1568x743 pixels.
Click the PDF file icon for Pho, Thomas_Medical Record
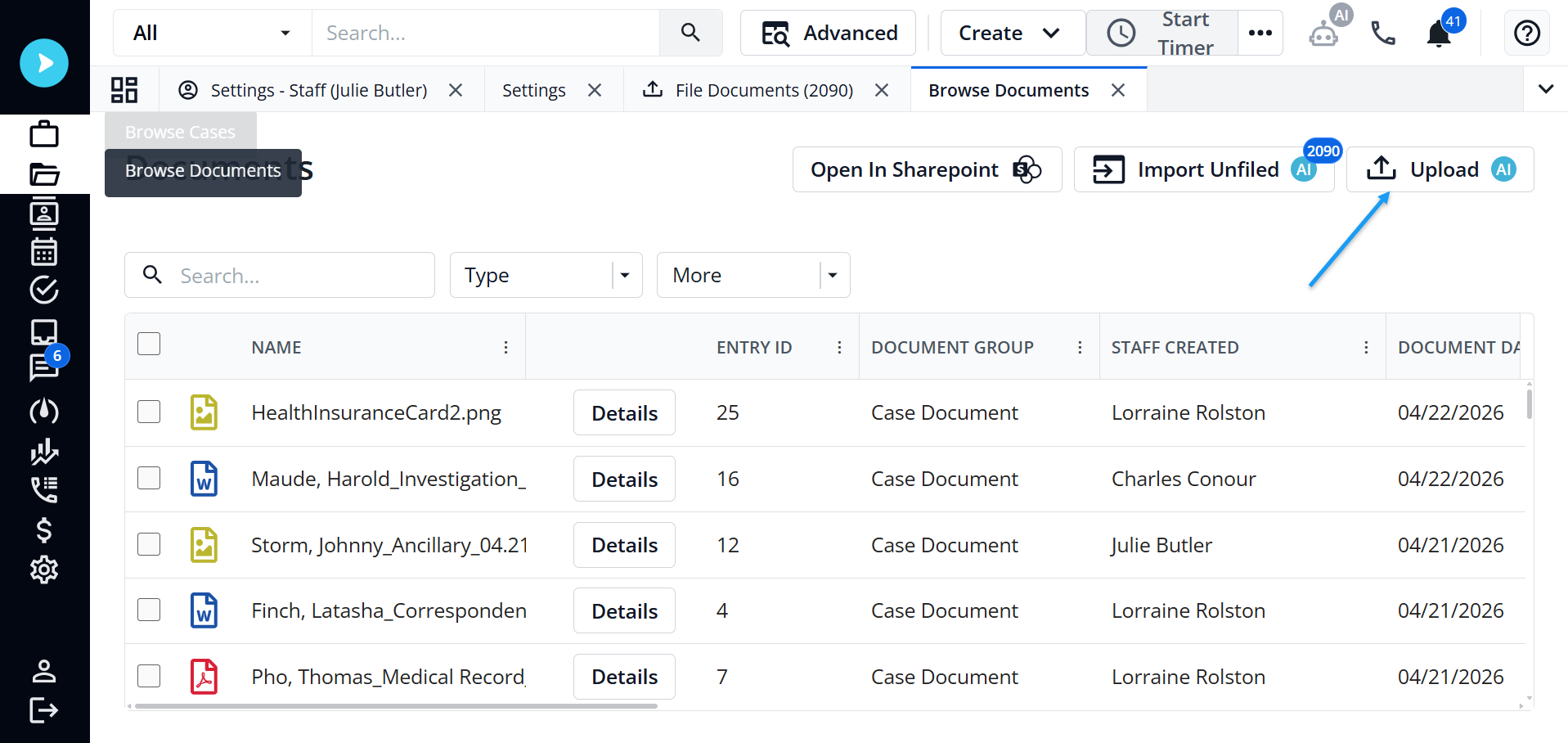(204, 677)
